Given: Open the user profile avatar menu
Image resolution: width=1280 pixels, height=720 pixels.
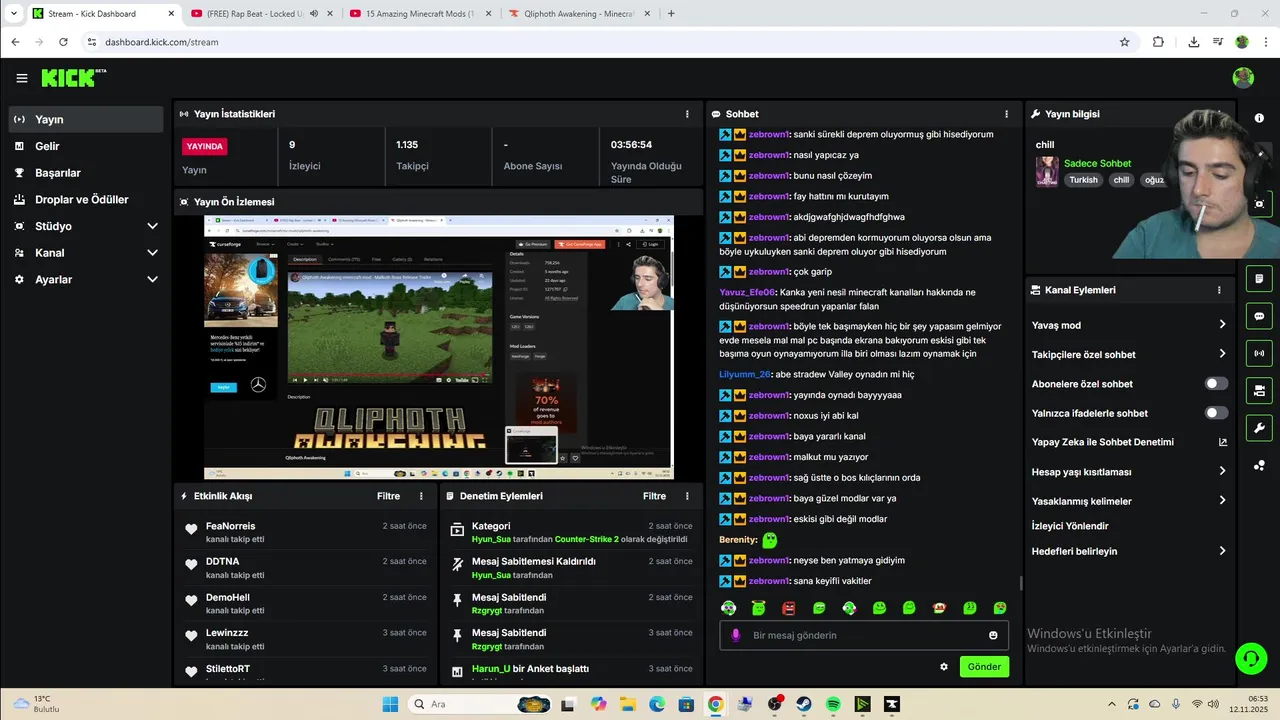Looking at the screenshot, I should click(x=1243, y=78).
